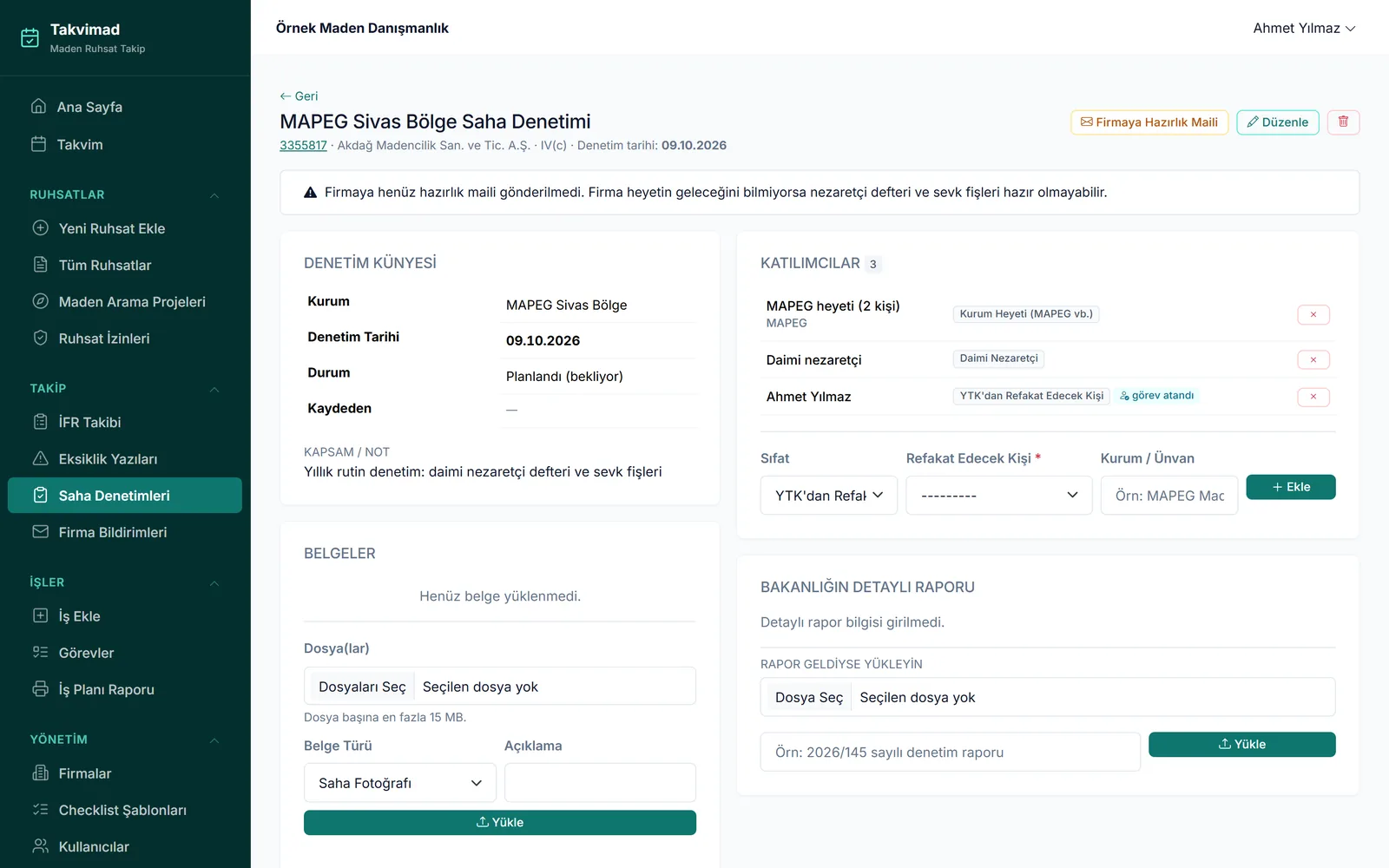The height and width of the screenshot is (868, 1389).
Task: Open Yeni Ruhsat Ekle page
Action: click(125, 228)
